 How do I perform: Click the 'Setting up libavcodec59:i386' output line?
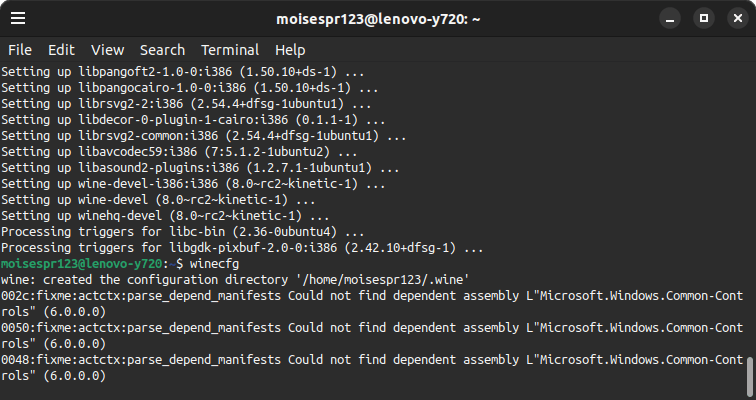180,152
